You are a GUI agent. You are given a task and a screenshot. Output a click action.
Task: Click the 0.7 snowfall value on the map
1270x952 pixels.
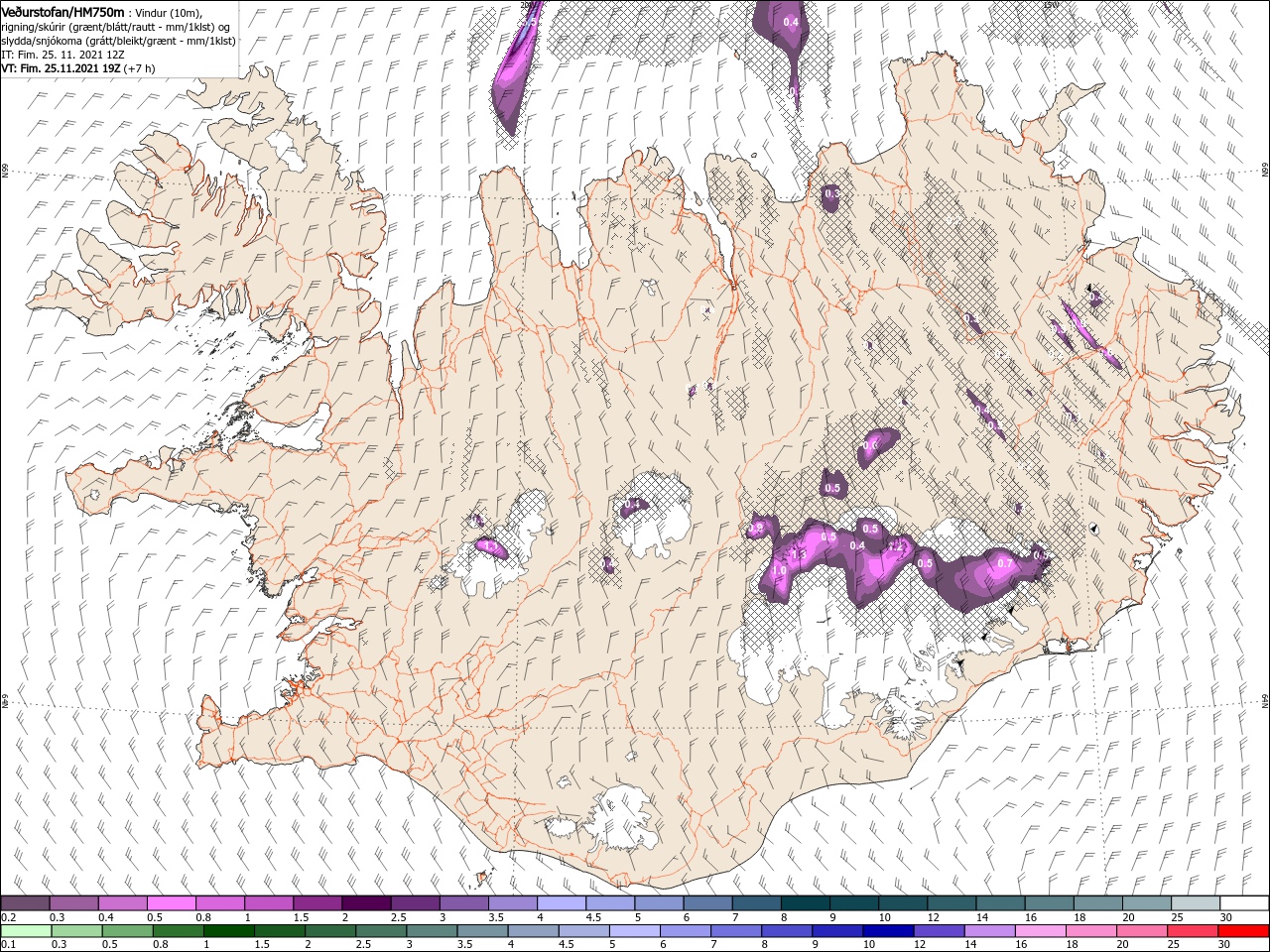[1005, 563]
